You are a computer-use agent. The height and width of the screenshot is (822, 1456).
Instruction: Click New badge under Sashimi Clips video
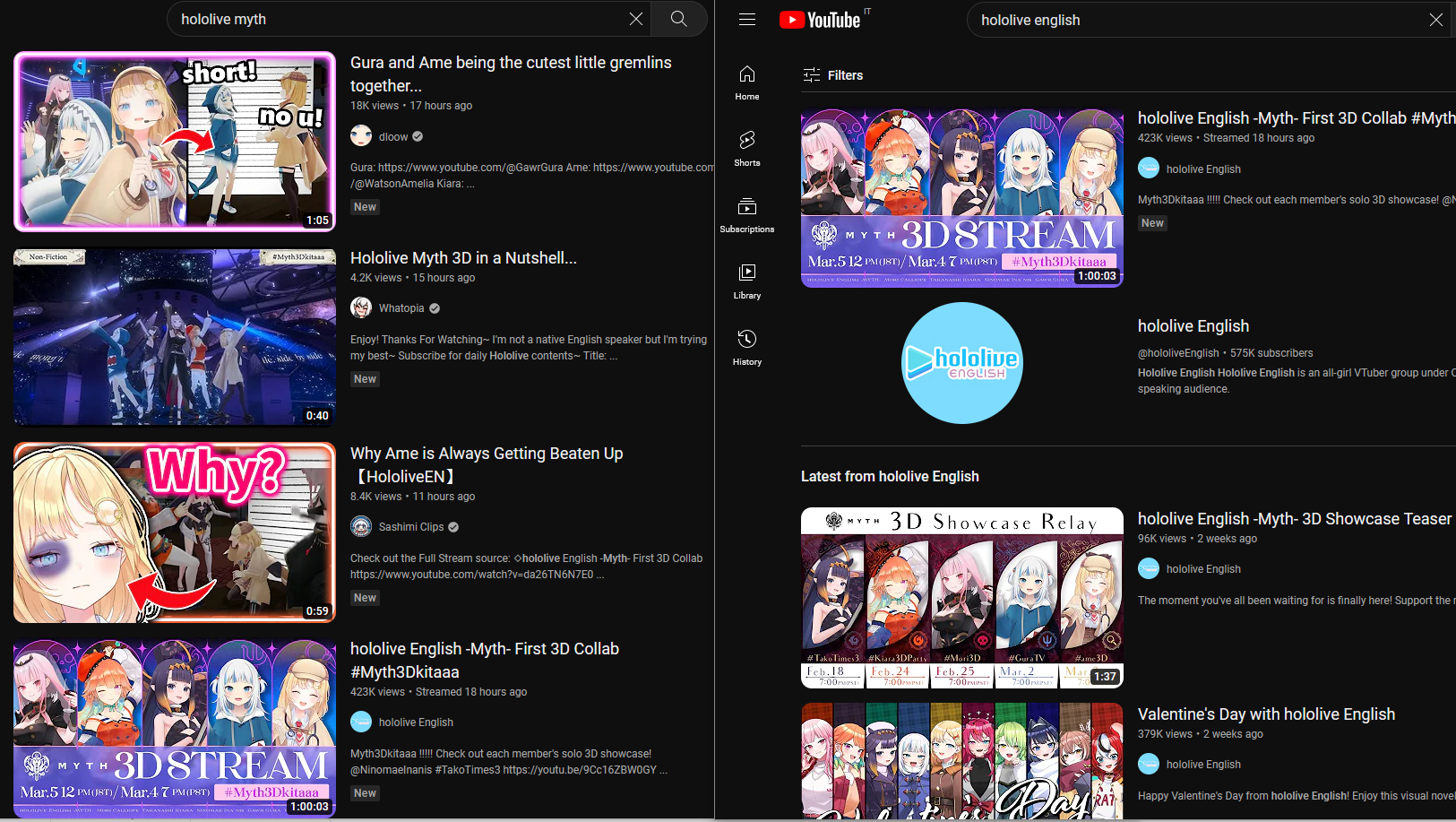pos(365,598)
